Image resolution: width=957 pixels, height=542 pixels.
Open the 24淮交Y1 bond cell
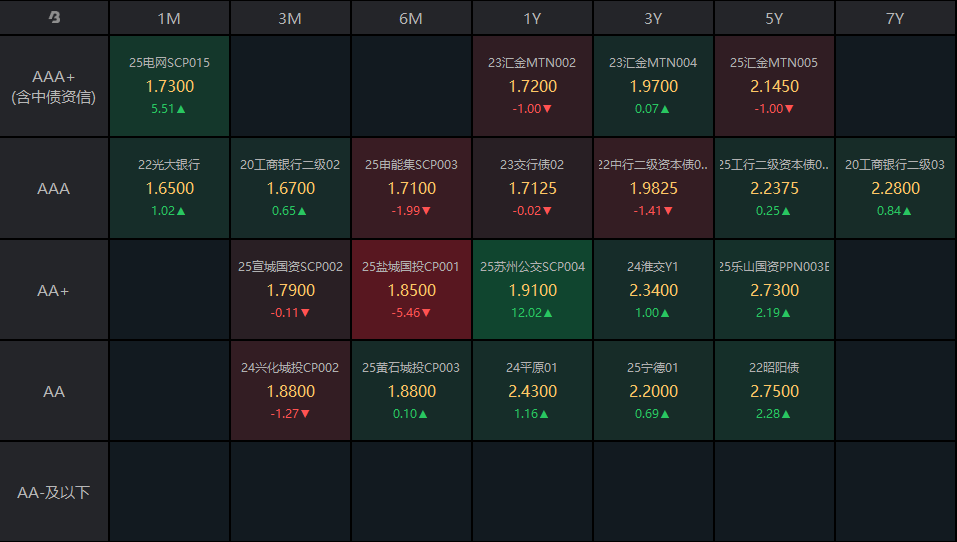653,290
